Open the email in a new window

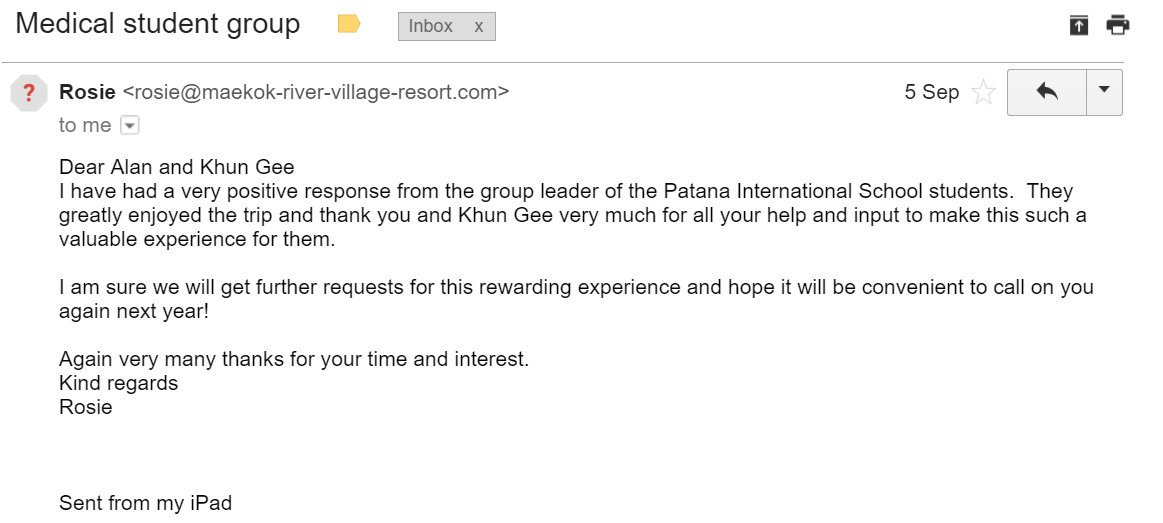1078,26
